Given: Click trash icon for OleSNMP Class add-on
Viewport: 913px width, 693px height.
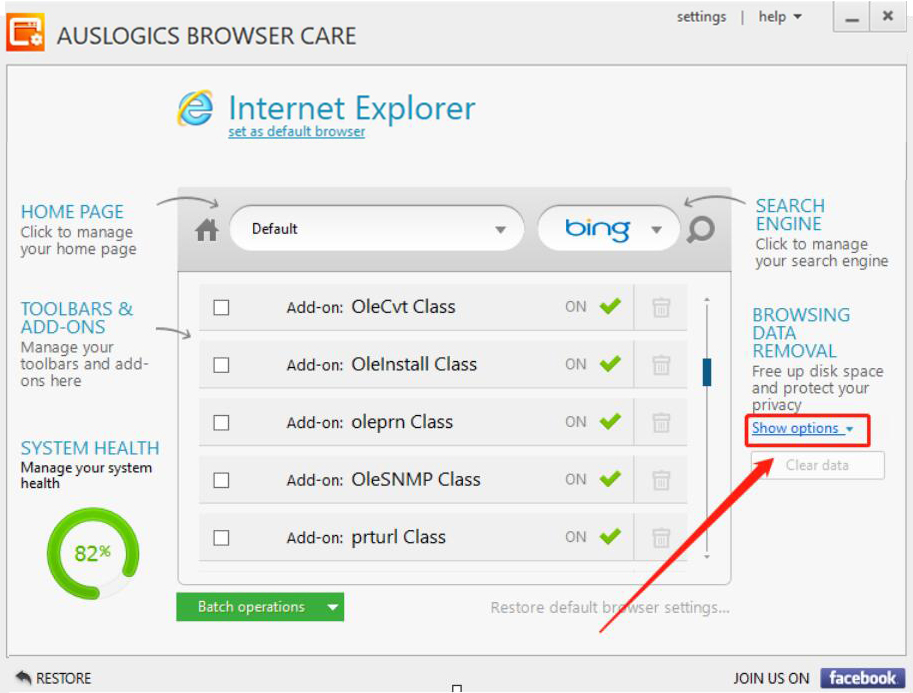Looking at the screenshot, I should [661, 480].
